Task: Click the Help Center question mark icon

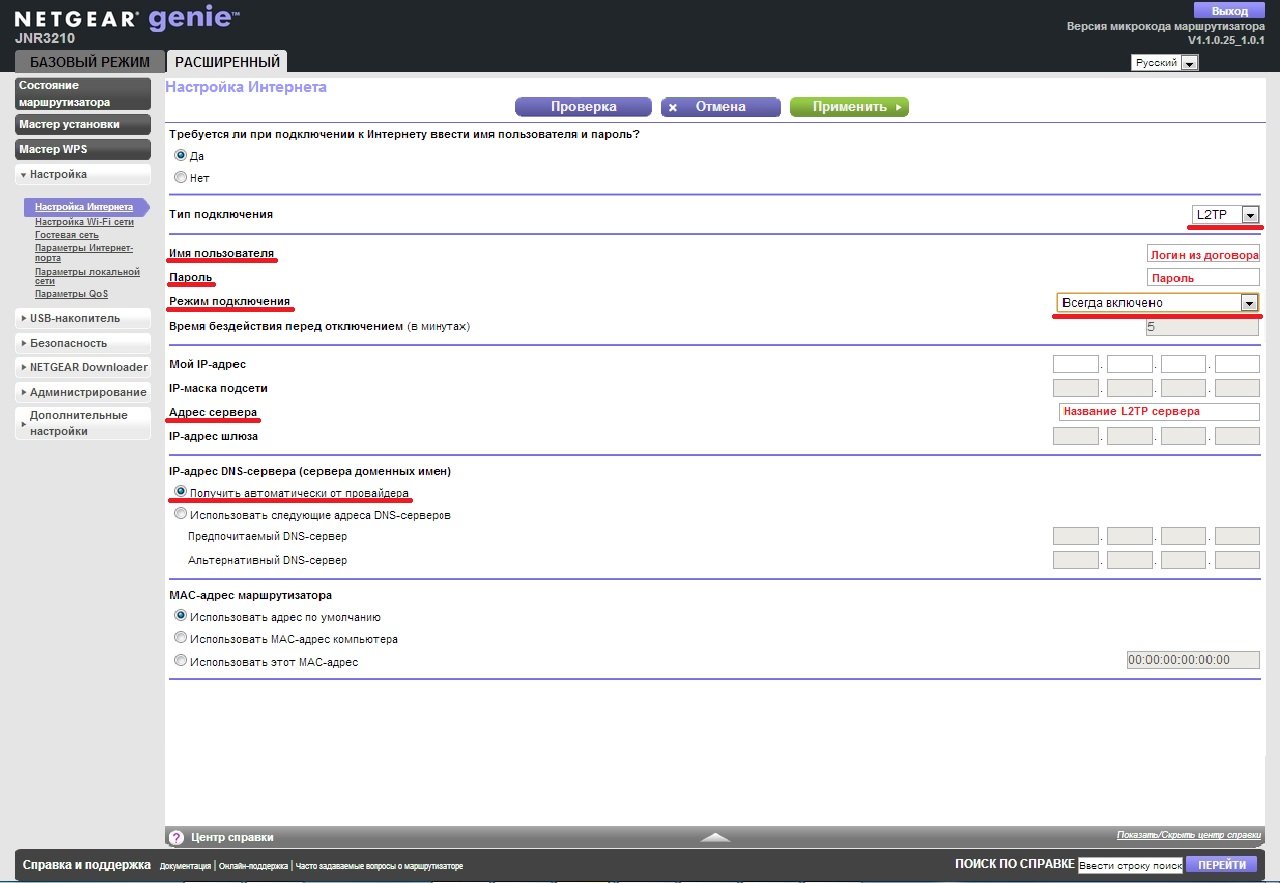Action: click(176, 837)
